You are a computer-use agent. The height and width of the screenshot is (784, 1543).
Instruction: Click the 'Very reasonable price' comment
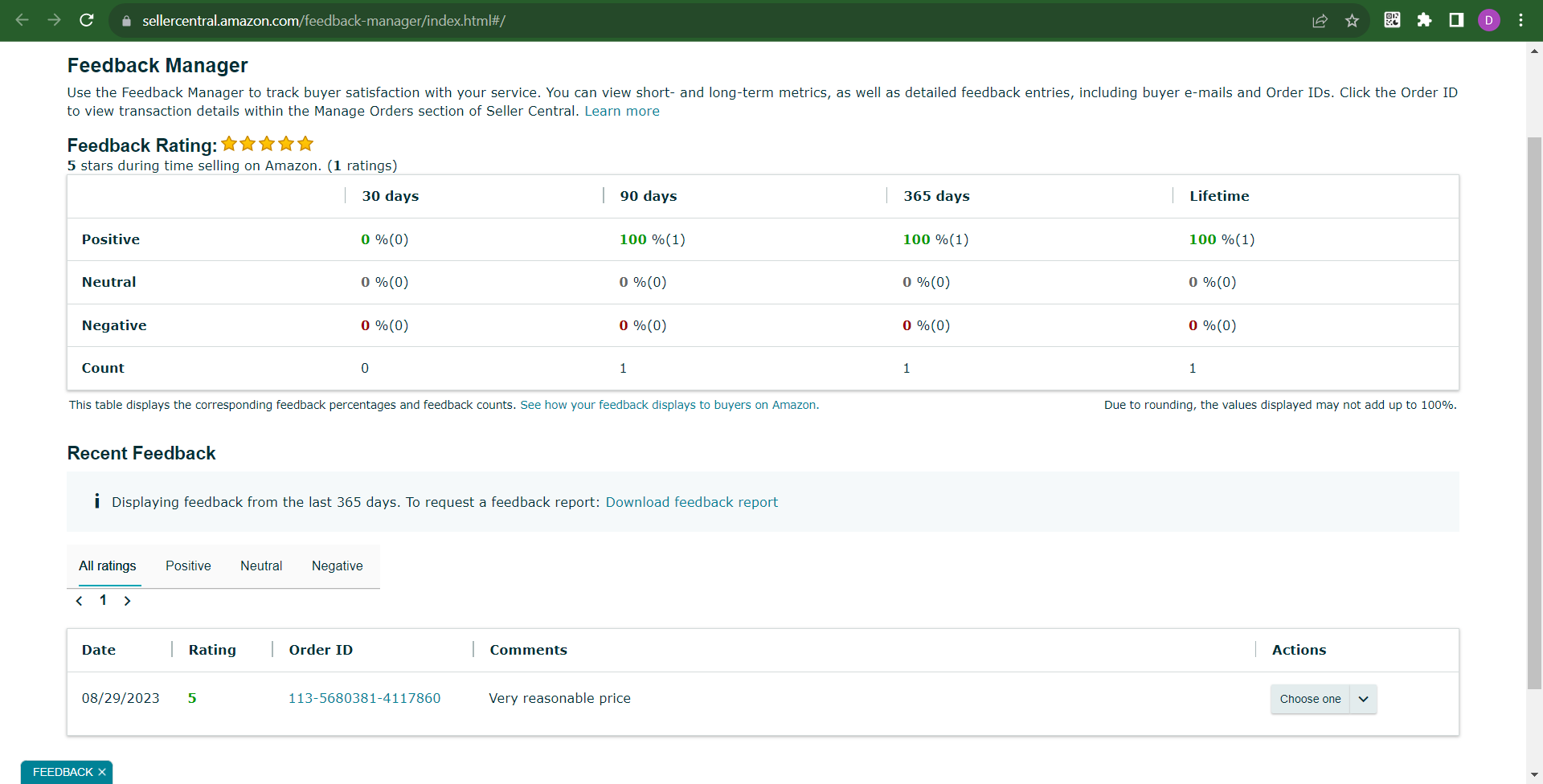[x=559, y=698]
